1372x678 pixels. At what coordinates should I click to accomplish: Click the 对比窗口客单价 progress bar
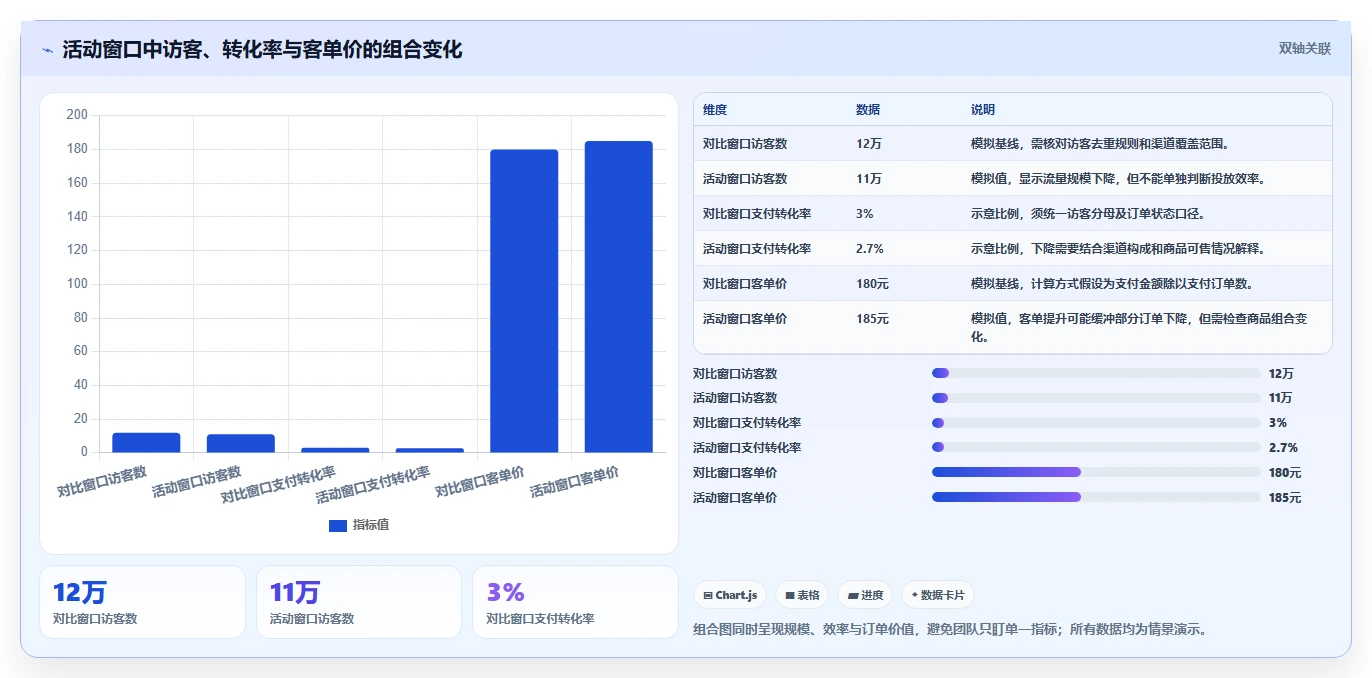1096,472
